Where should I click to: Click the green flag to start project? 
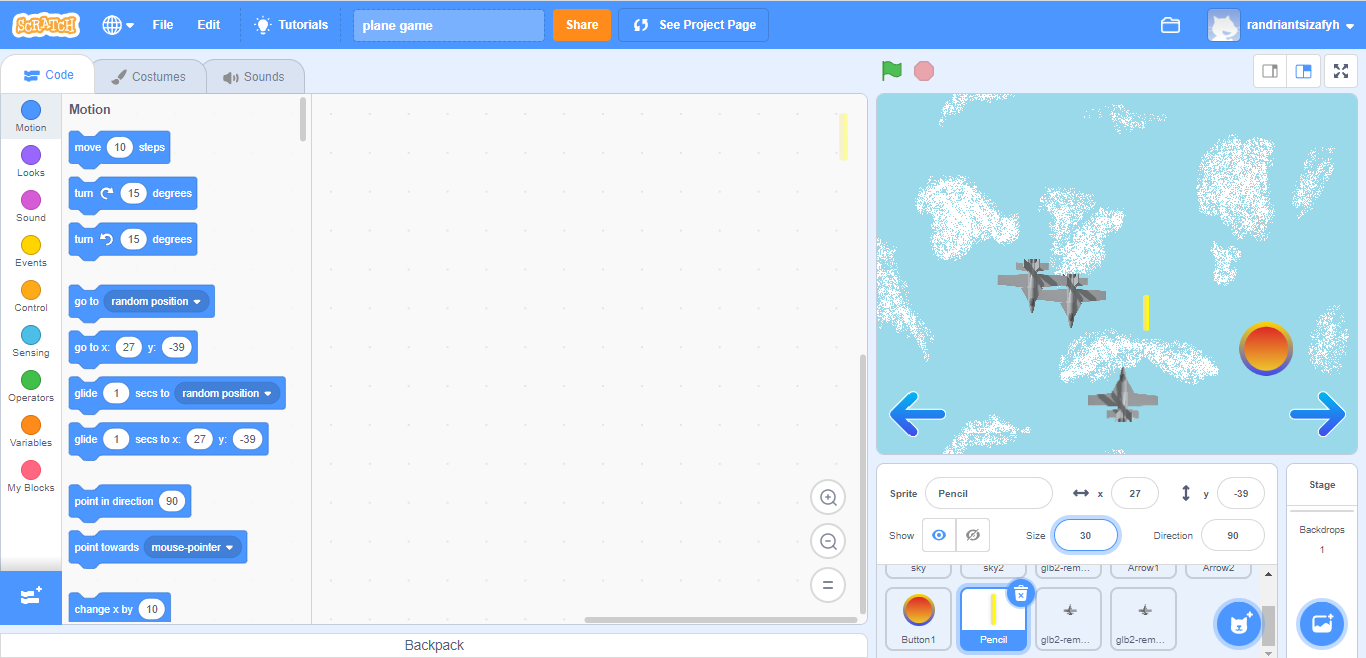coord(892,71)
